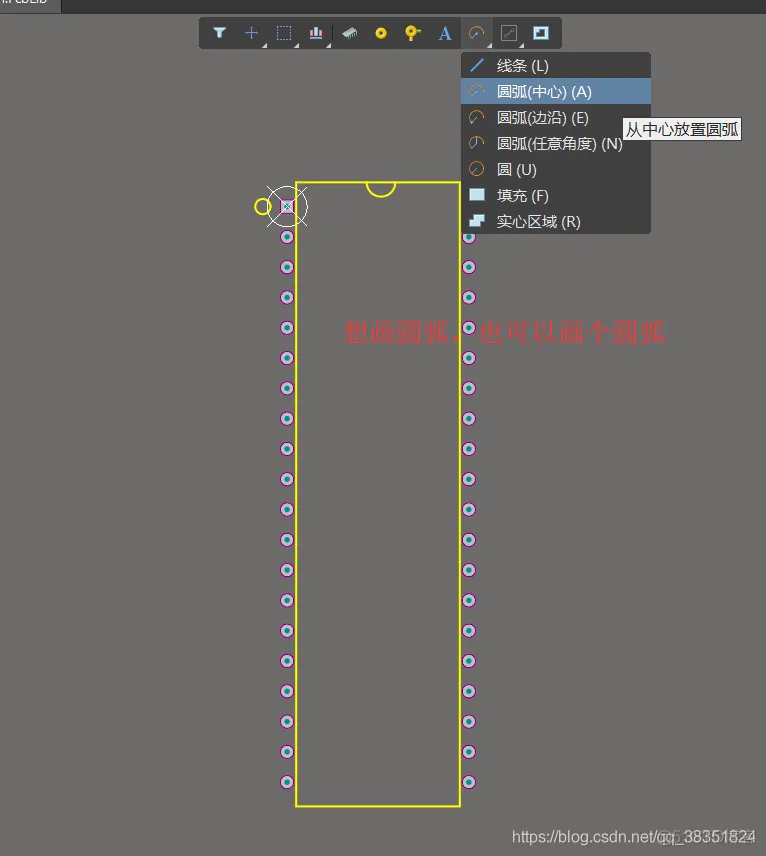Select the snap/move plus tool icon
The height and width of the screenshot is (856, 766).
(251, 33)
